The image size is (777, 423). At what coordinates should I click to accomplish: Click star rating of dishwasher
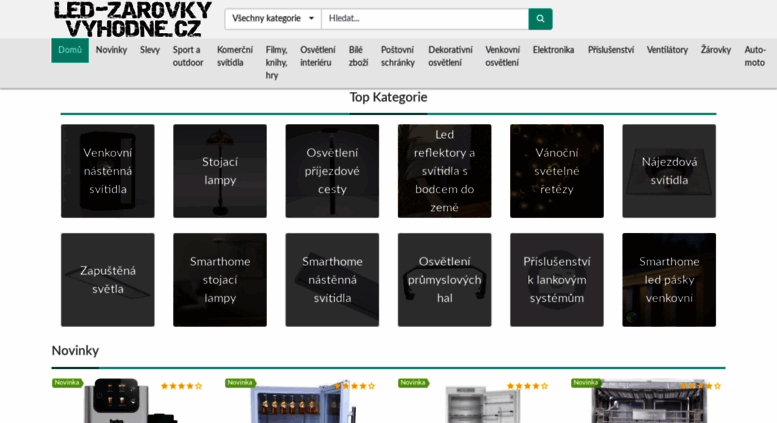pos(700,386)
